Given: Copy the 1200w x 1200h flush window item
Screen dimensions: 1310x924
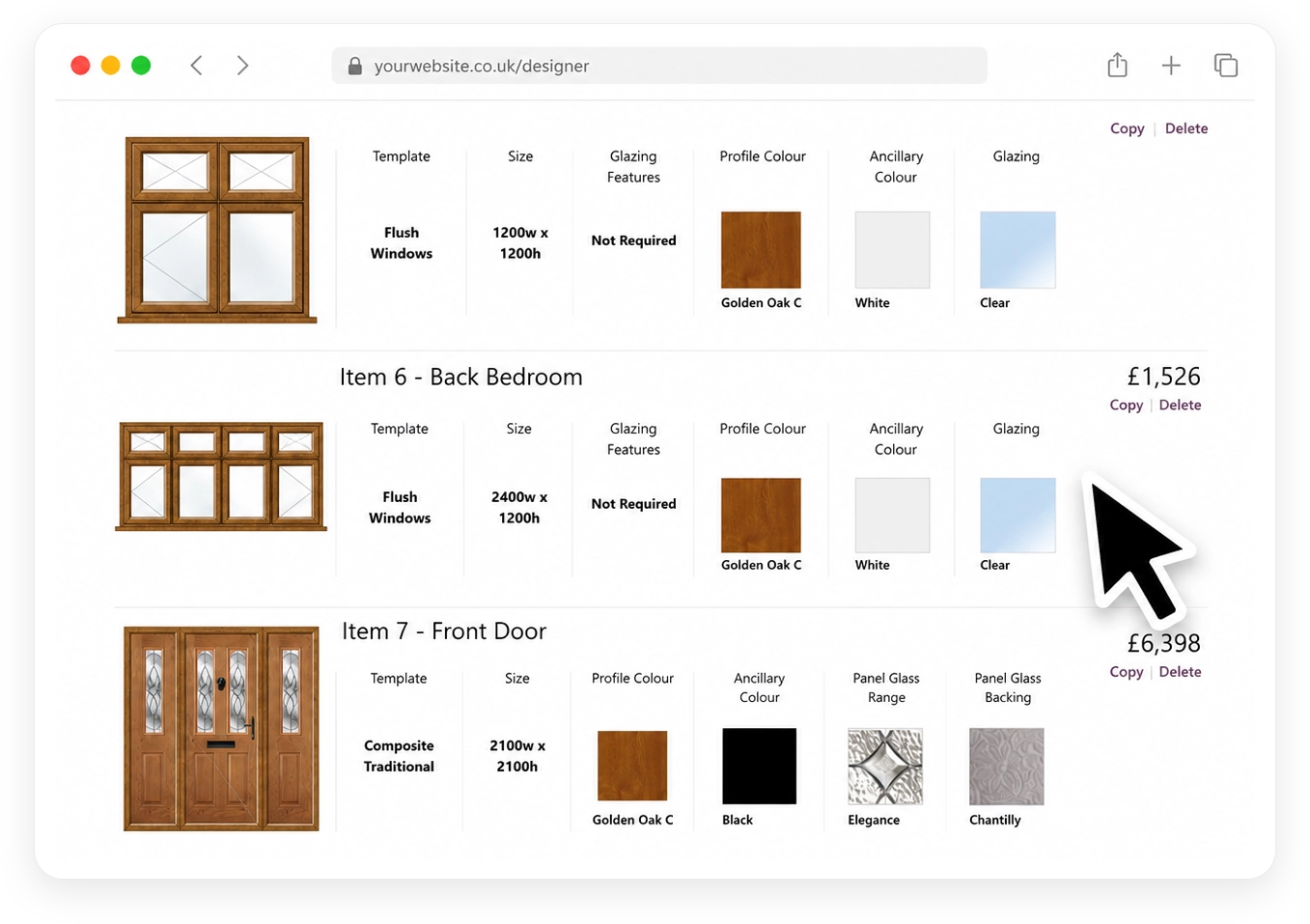Looking at the screenshot, I should click(1127, 128).
